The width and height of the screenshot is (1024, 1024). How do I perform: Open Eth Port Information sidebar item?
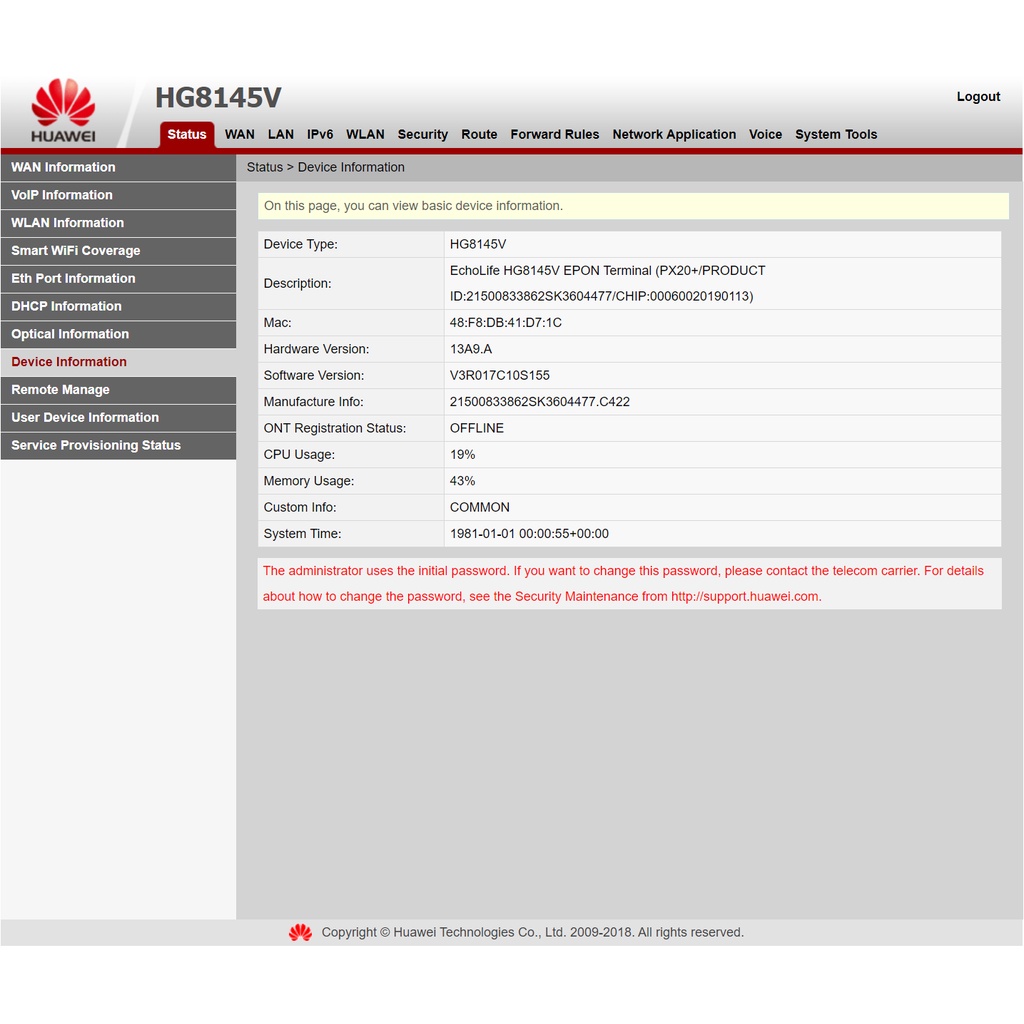coord(73,279)
